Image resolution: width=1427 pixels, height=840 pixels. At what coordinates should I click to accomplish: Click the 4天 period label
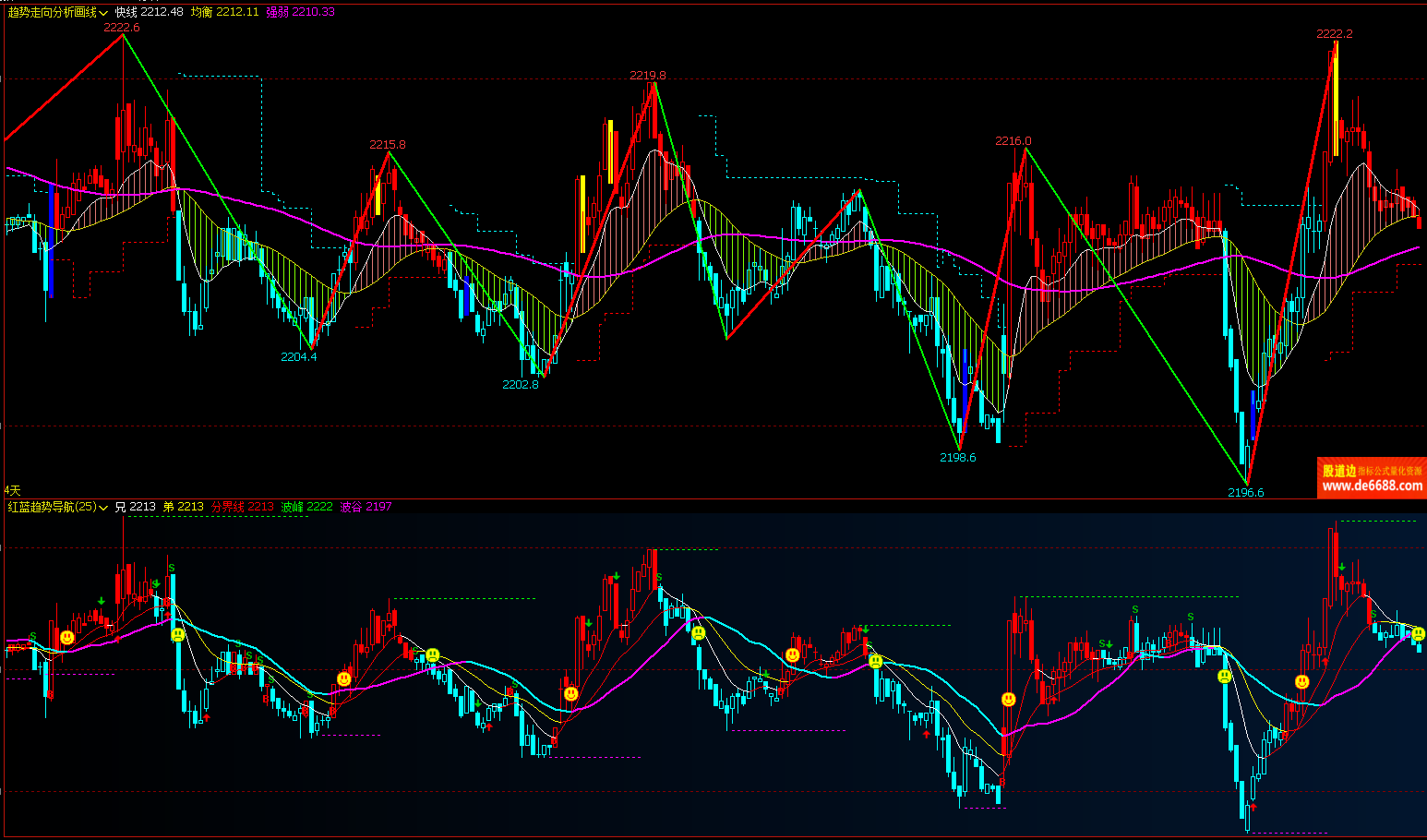click(12, 490)
